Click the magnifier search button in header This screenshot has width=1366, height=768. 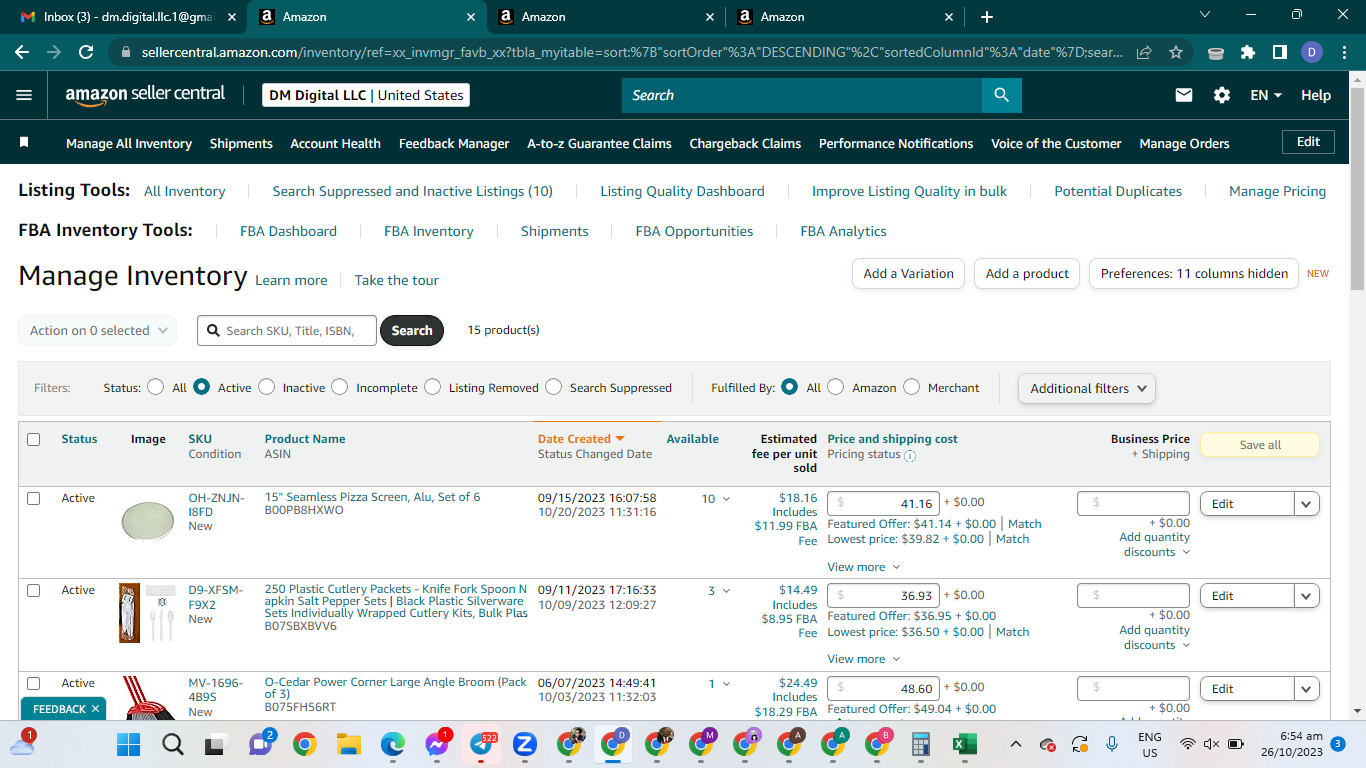1001,95
